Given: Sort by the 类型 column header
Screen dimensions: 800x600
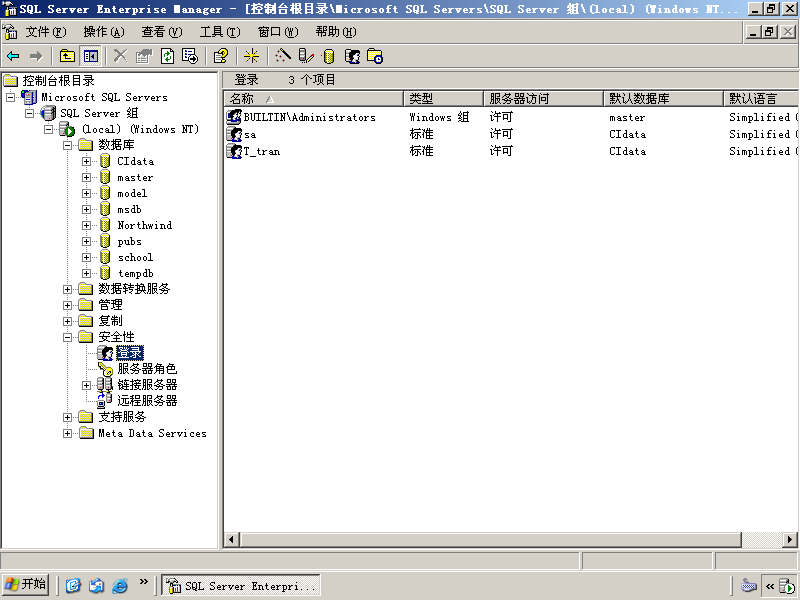Looking at the screenshot, I should pos(443,98).
